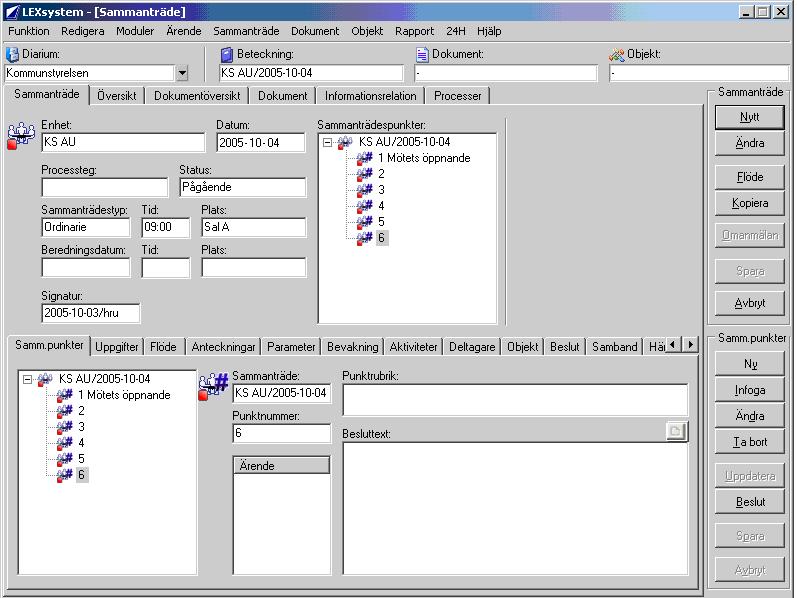The width and height of the screenshot is (797, 598).
Task: Open the Redigera menu
Action: pyautogui.click(x=83, y=31)
